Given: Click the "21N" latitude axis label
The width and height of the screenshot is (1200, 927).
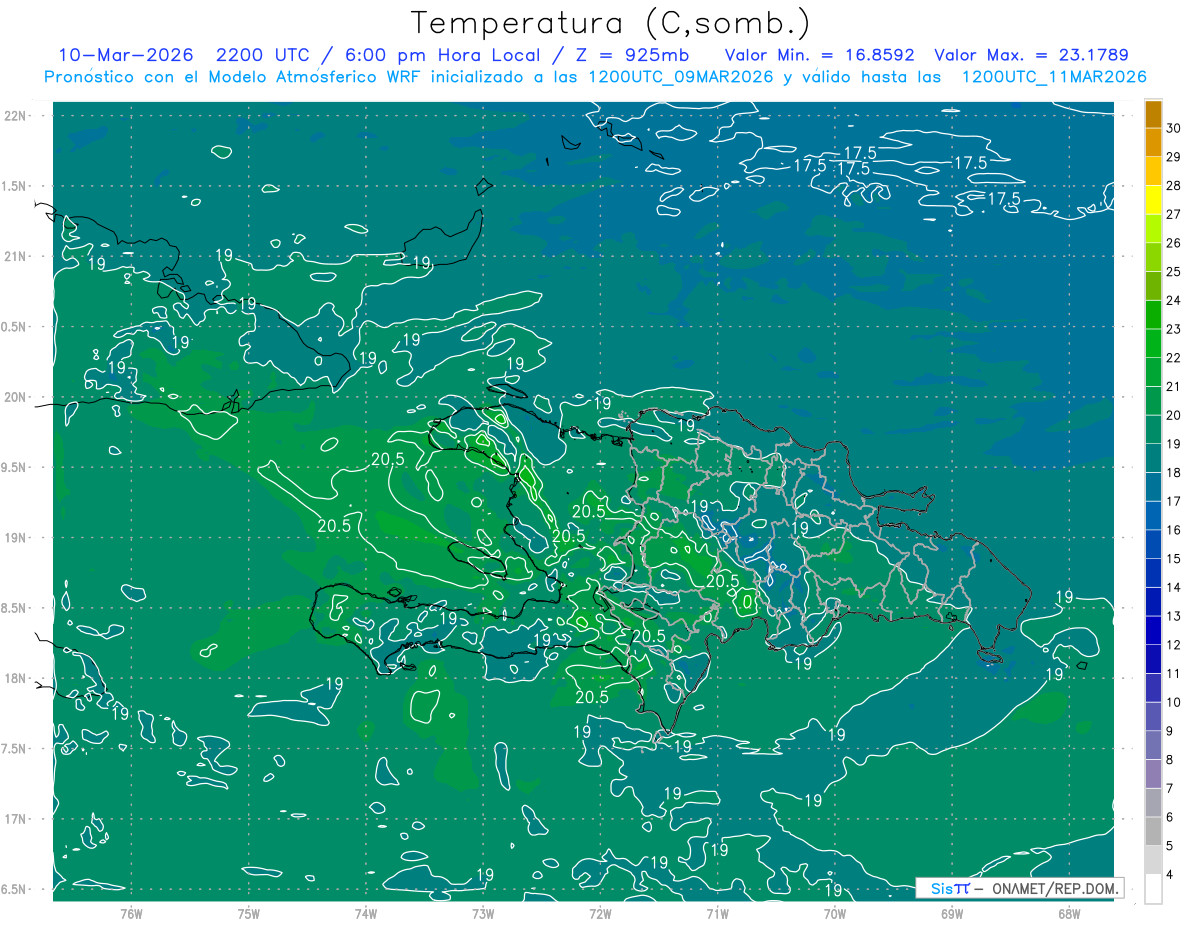Looking at the screenshot, I should tap(17, 256).
